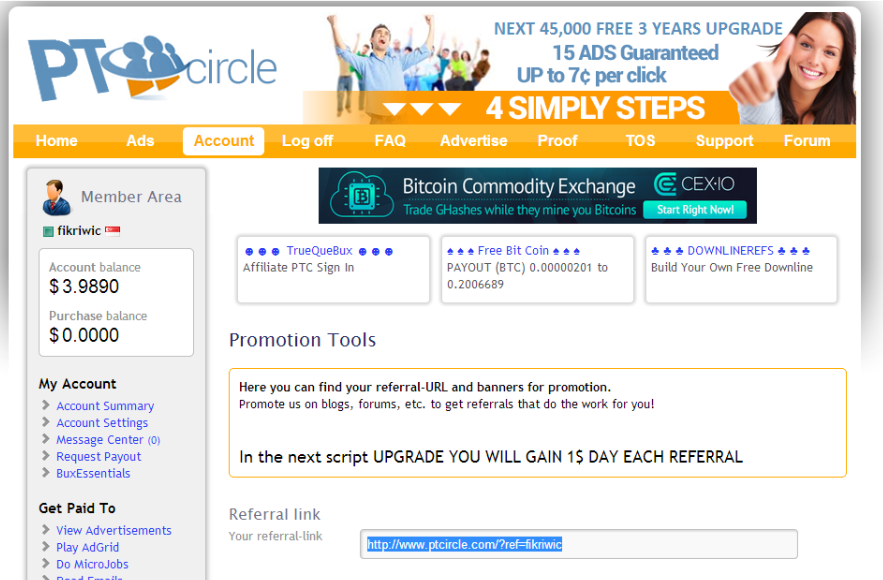This screenshot has width=883, height=580.
Task: Click the Referral link heading
Action: [274, 514]
